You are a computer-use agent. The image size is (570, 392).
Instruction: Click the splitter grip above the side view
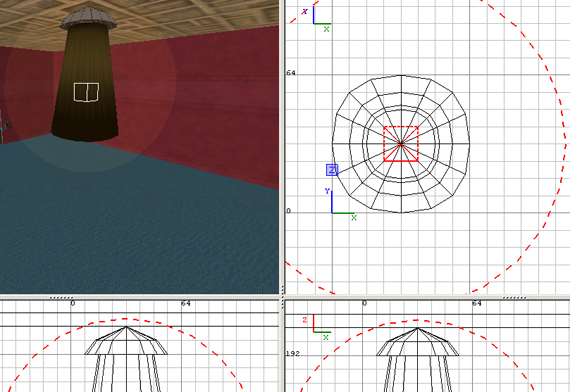pyautogui.click(x=514, y=297)
